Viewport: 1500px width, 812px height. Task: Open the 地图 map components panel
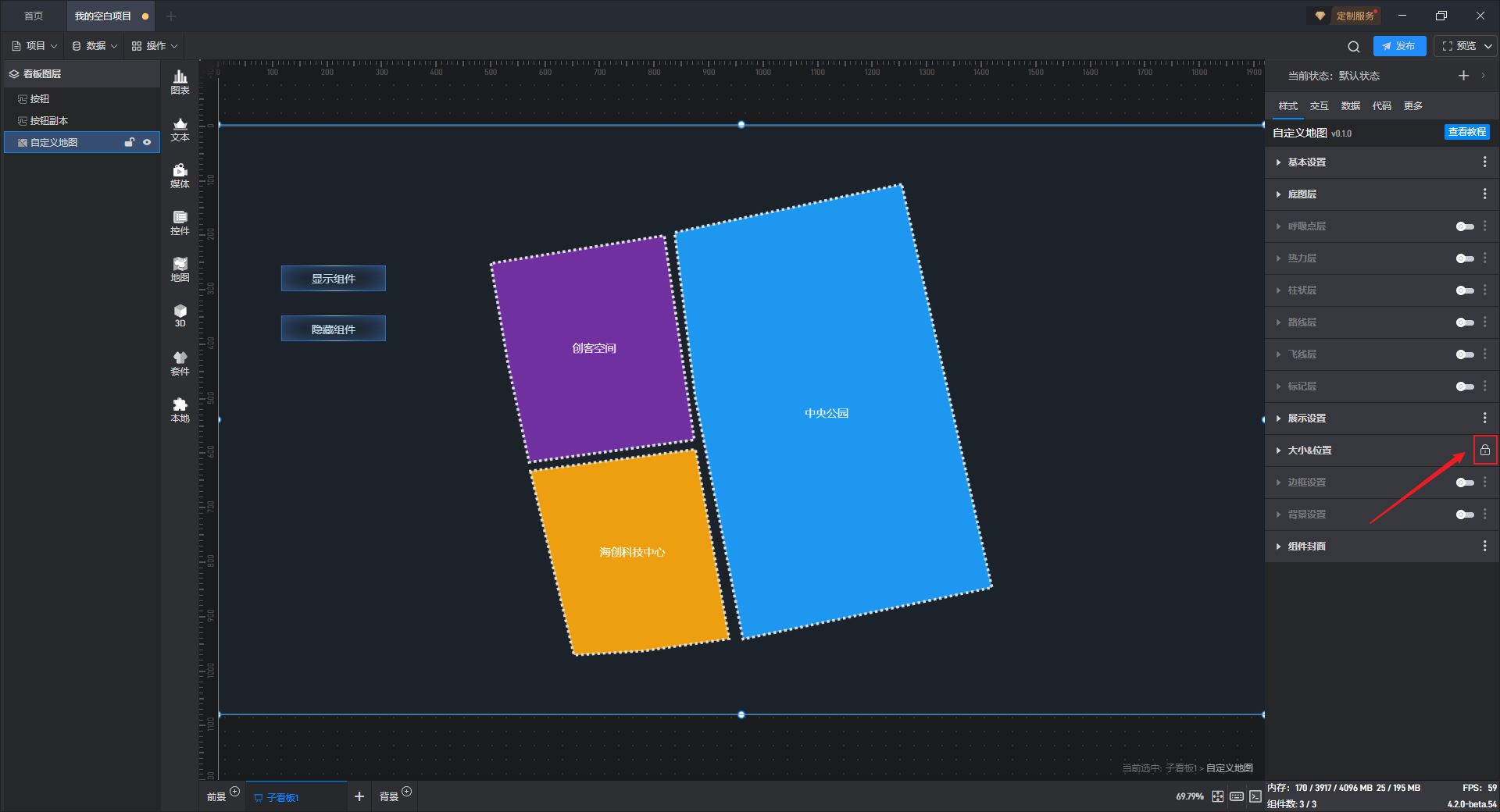pos(180,269)
